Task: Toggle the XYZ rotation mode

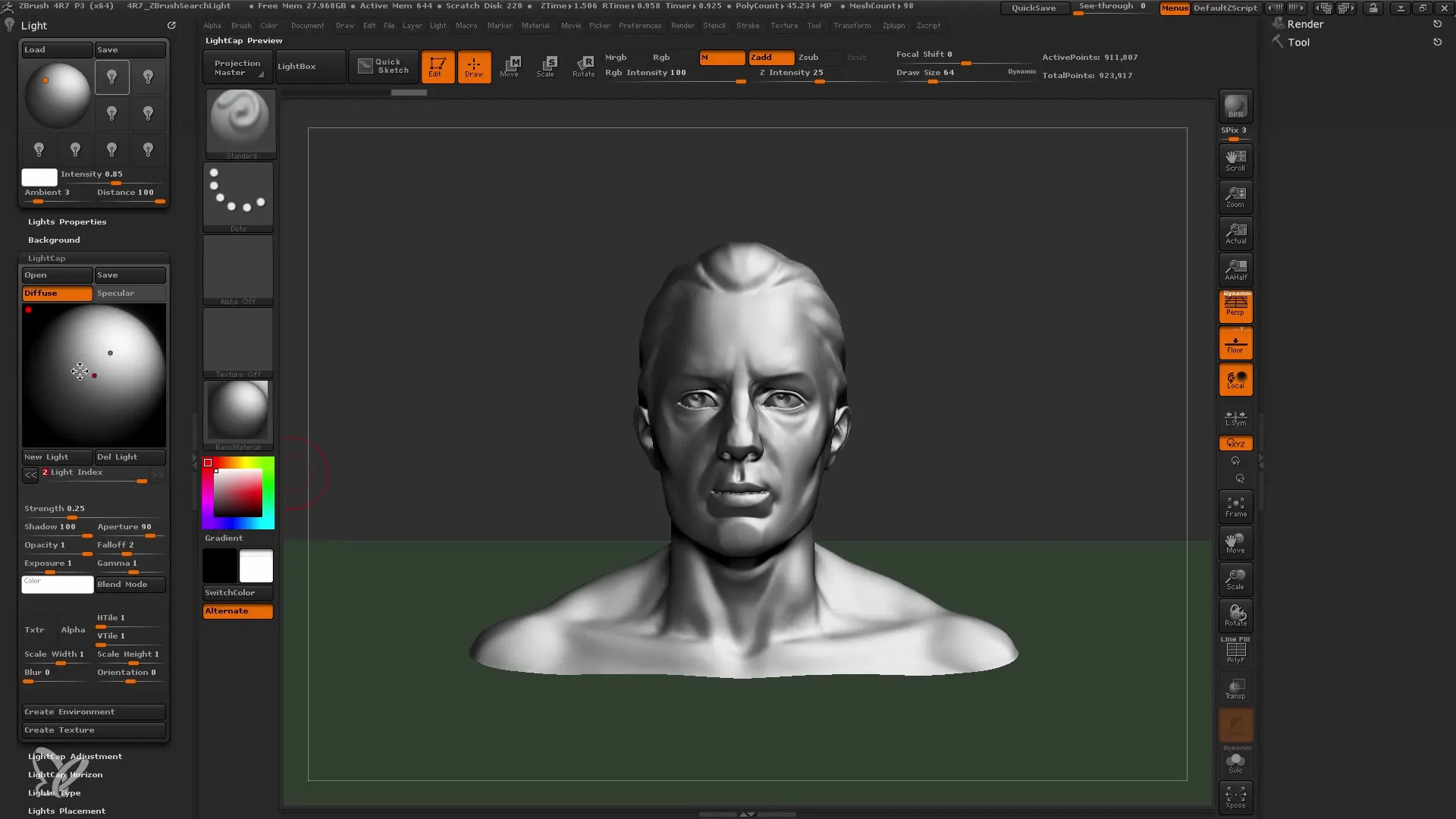Action: [1235, 443]
